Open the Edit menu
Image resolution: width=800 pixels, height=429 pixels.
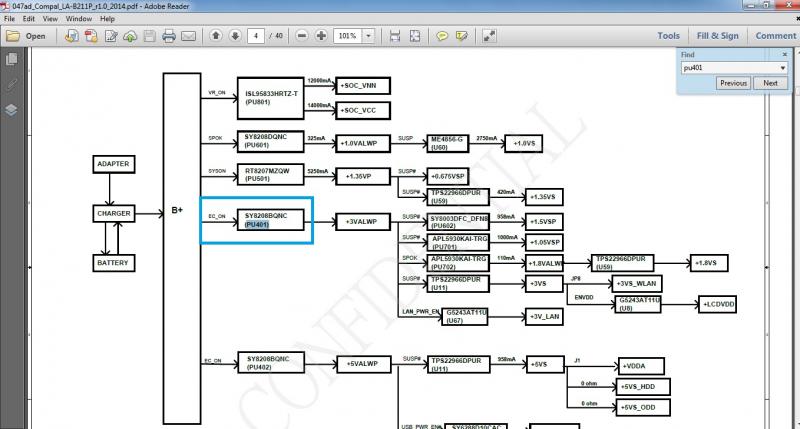click(x=29, y=18)
